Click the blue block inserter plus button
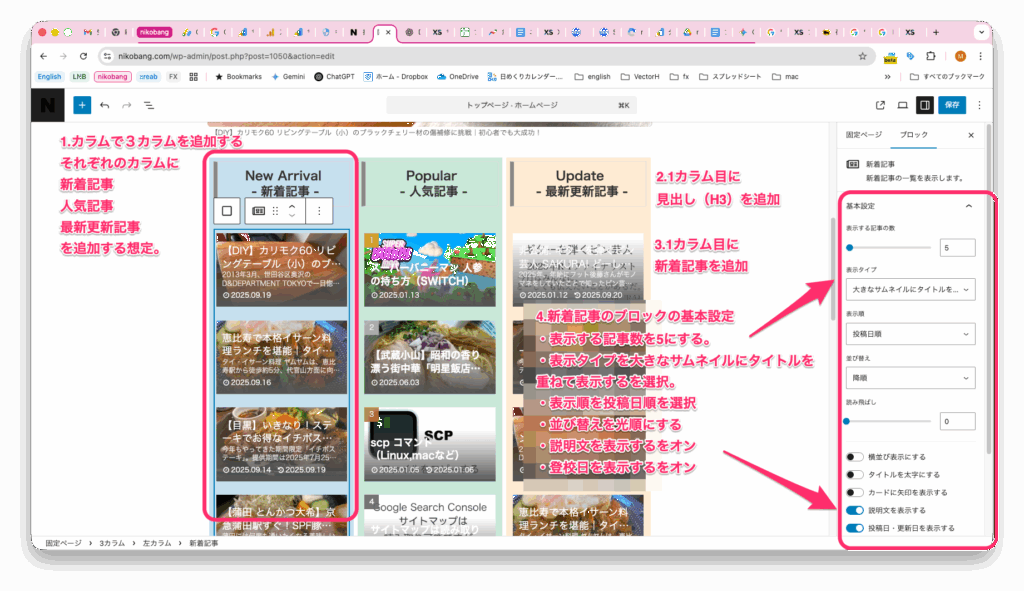This screenshot has height=591, width=1024. point(82,104)
